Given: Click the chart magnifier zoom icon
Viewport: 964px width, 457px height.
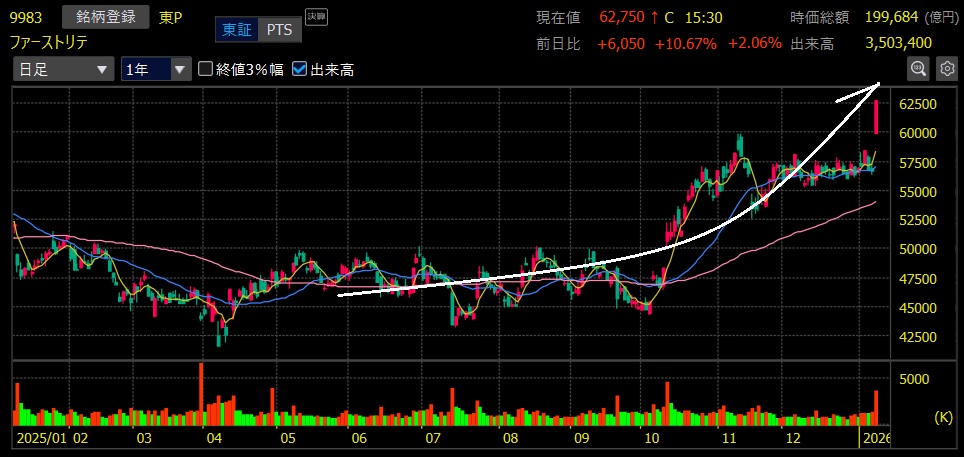Looking at the screenshot, I should (x=917, y=69).
